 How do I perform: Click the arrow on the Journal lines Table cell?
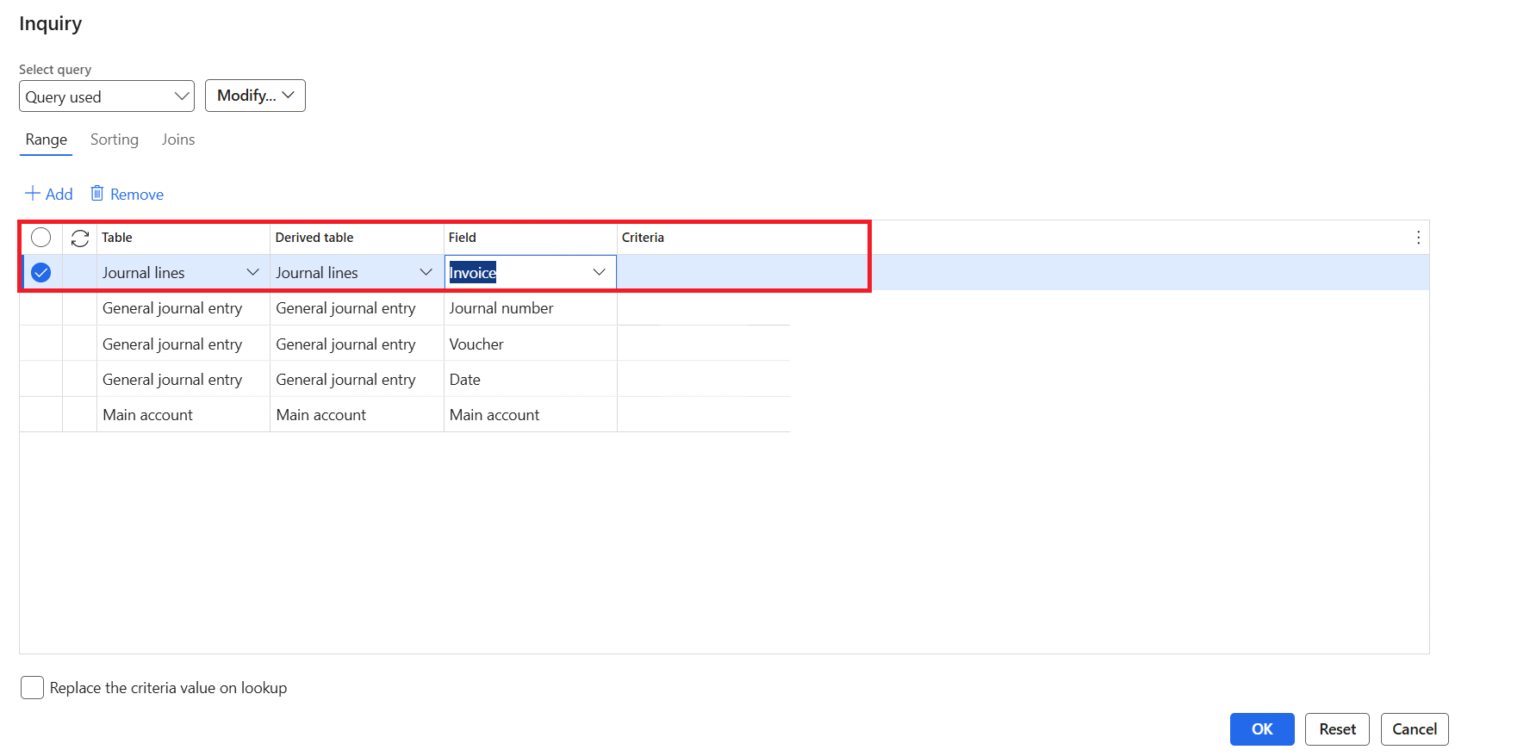click(x=253, y=271)
